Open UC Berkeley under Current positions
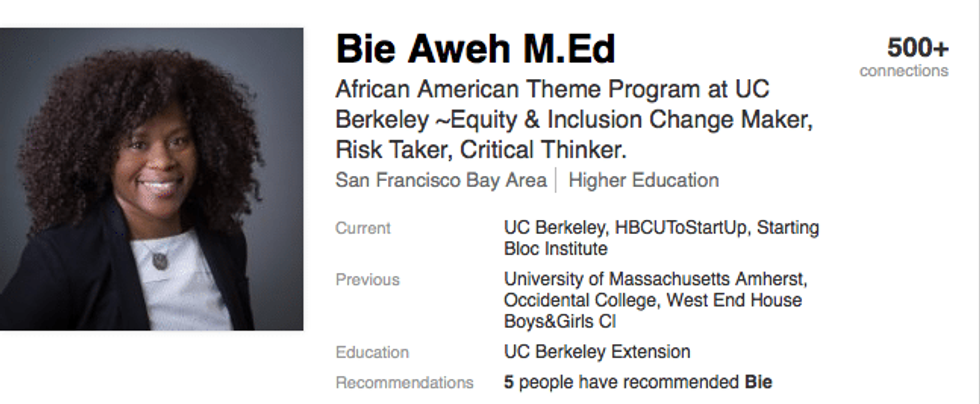The width and height of the screenshot is (980, 404). 549,228
